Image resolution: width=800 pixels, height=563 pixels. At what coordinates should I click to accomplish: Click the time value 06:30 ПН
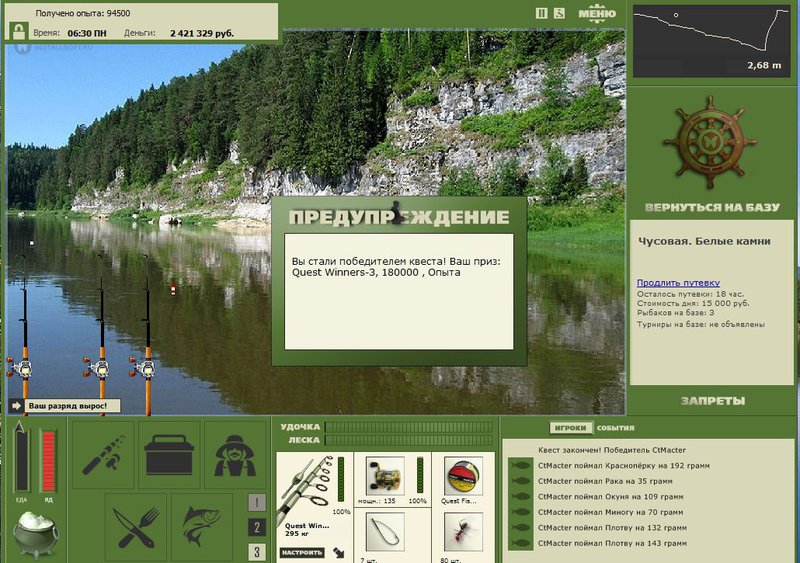point(87,33)
